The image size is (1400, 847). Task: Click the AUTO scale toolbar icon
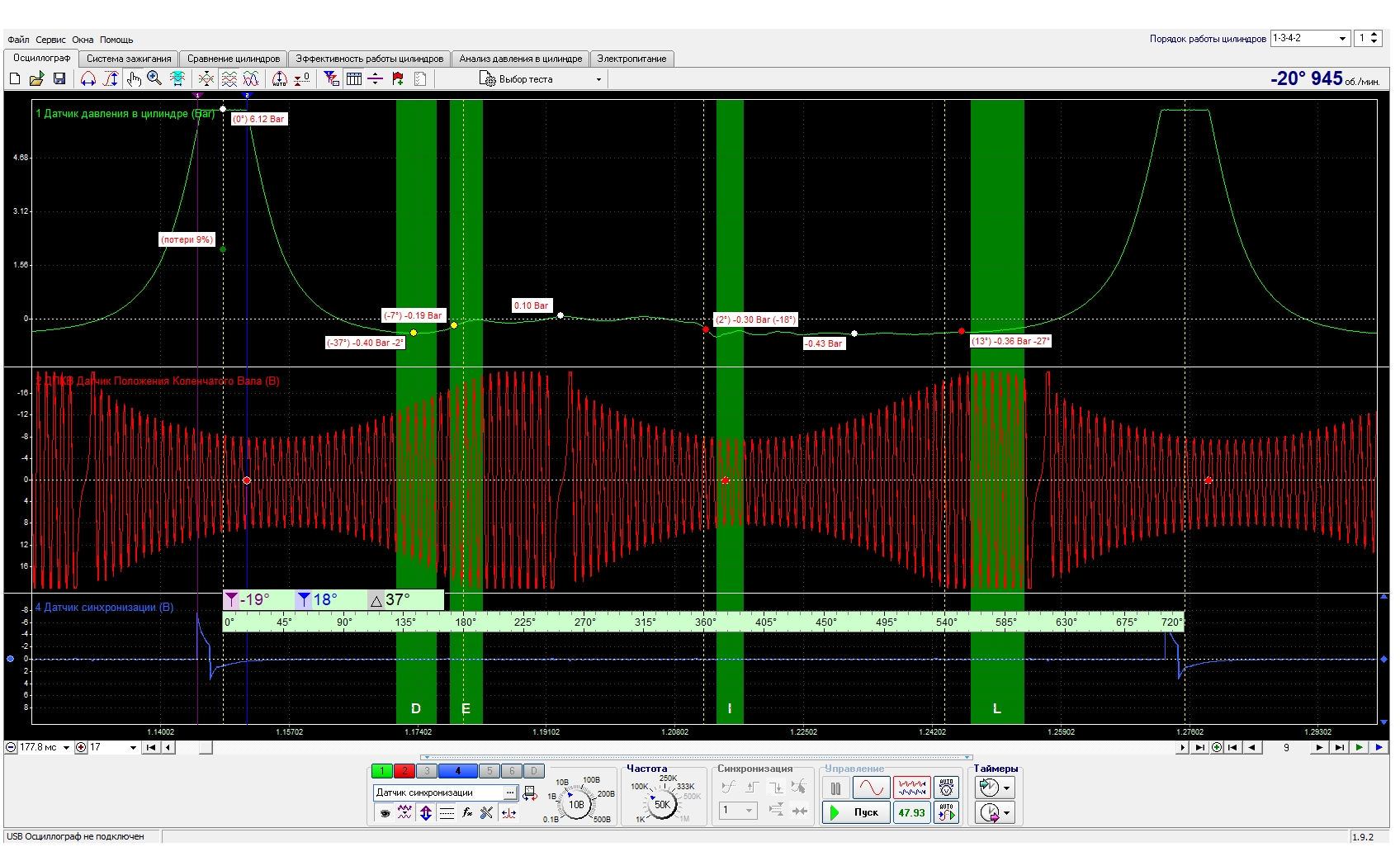point(280,78)
